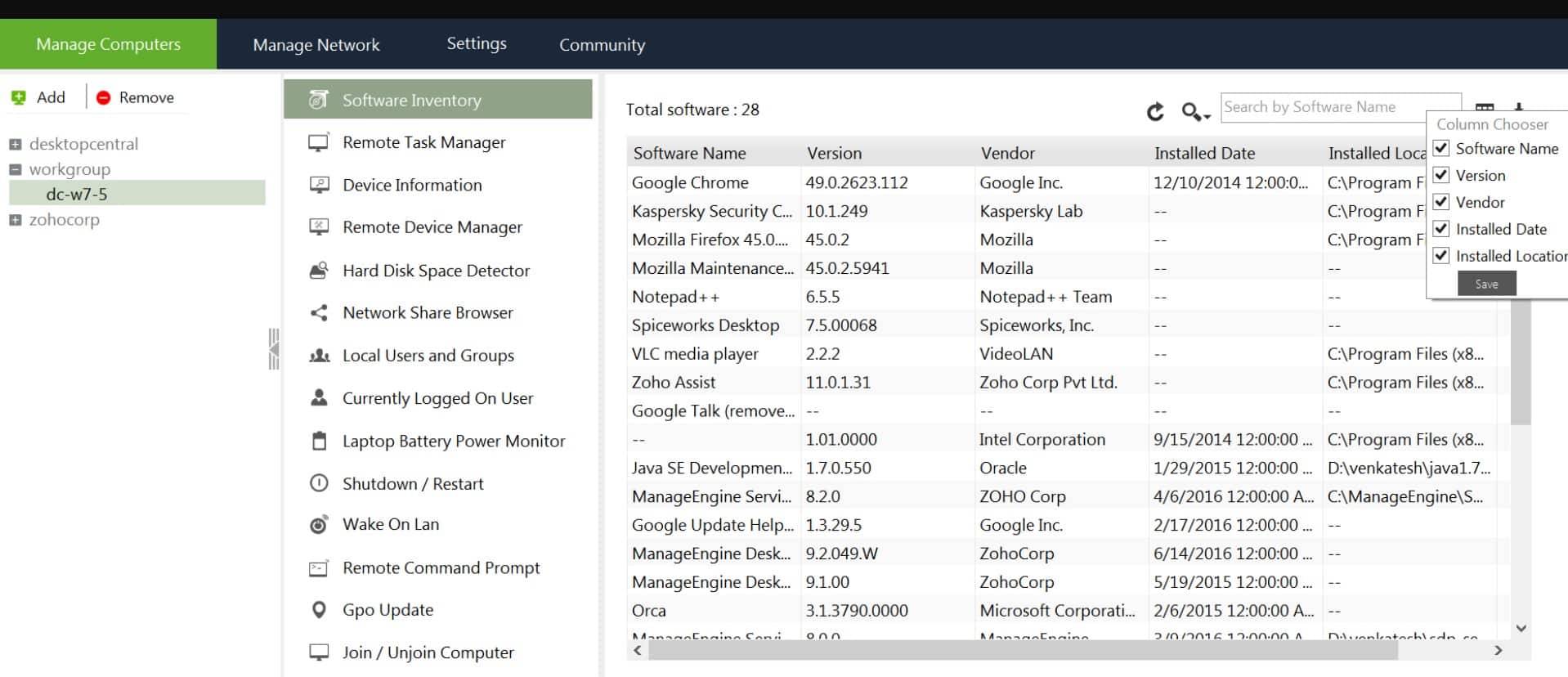Click the Network Share Browser share icon

[318, 312]
